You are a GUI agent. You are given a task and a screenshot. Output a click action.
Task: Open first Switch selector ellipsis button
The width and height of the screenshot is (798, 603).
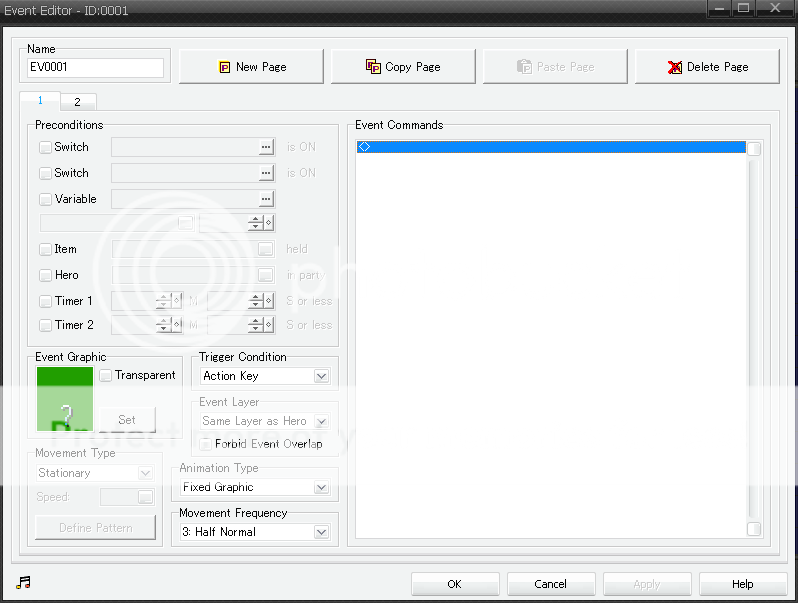[x=265, y=147]
